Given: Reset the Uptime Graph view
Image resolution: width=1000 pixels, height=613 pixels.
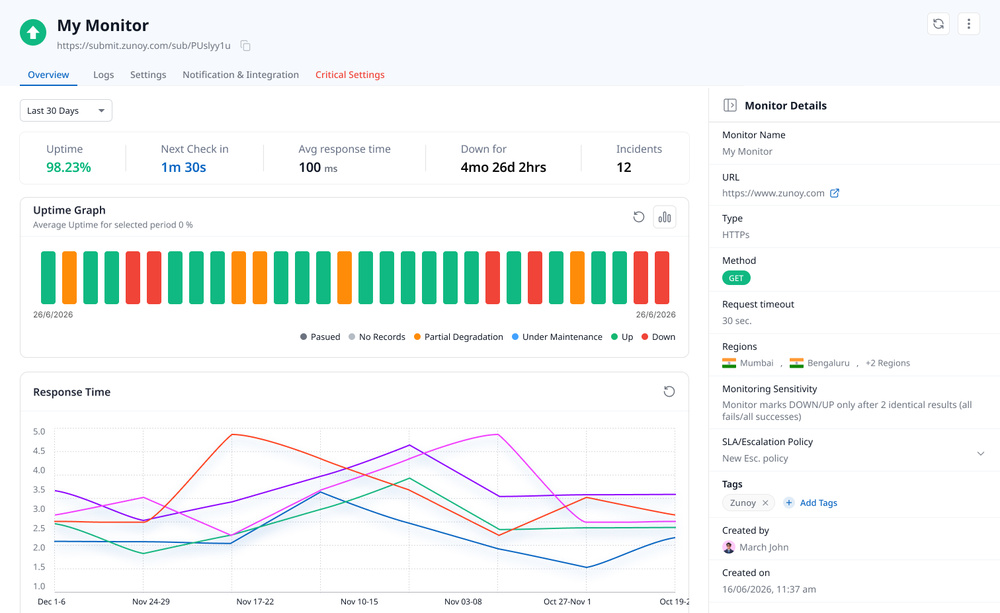Looking at the screenshot, I should [638, 217].
